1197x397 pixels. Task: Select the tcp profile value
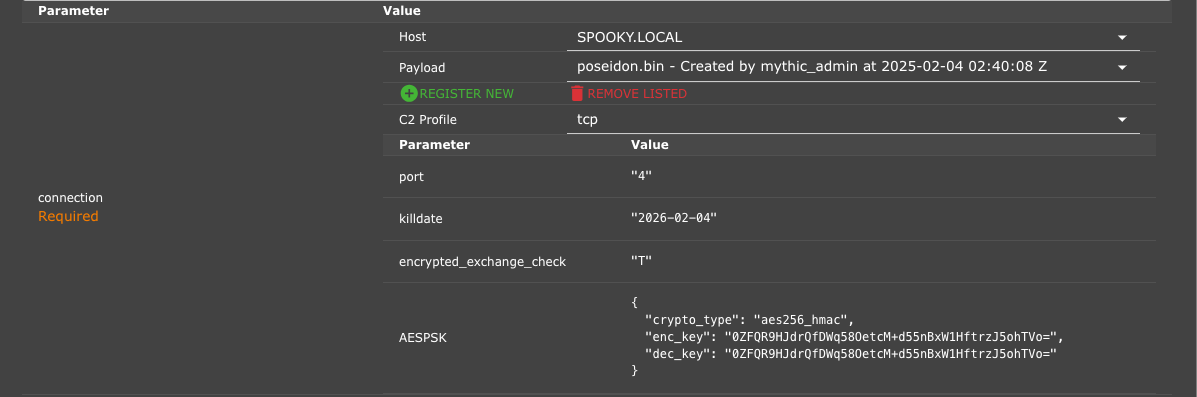point(853,120)
